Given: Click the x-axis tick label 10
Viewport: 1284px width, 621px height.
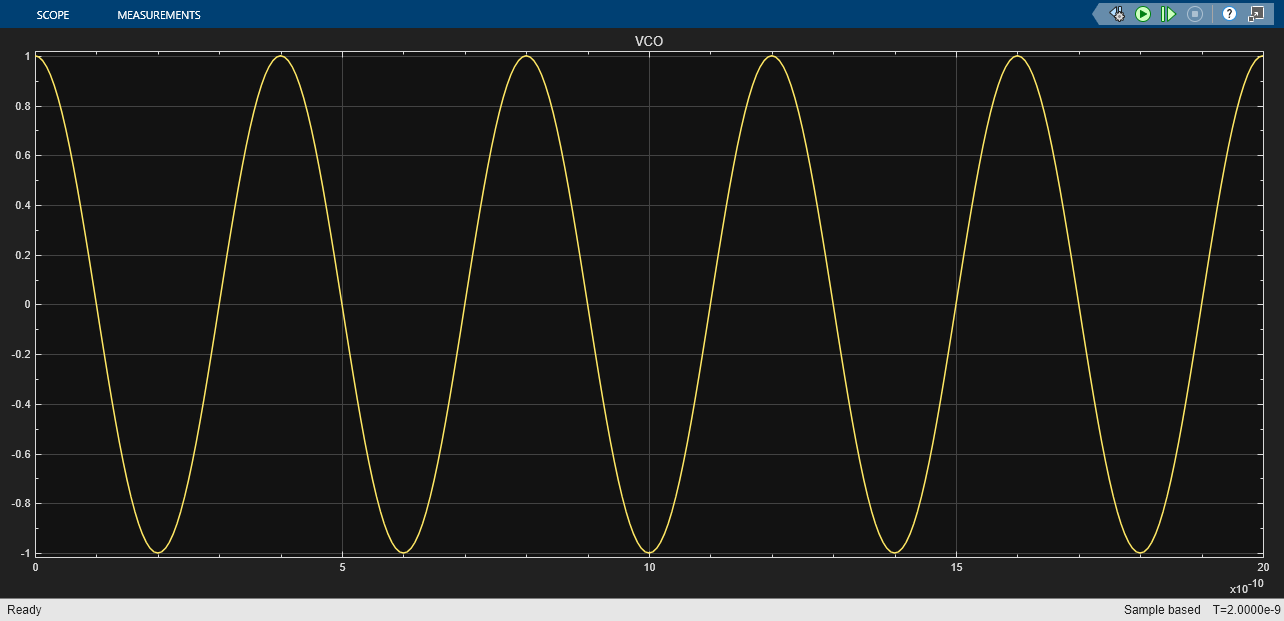Looking at the screenshot, I should point(649,567).
